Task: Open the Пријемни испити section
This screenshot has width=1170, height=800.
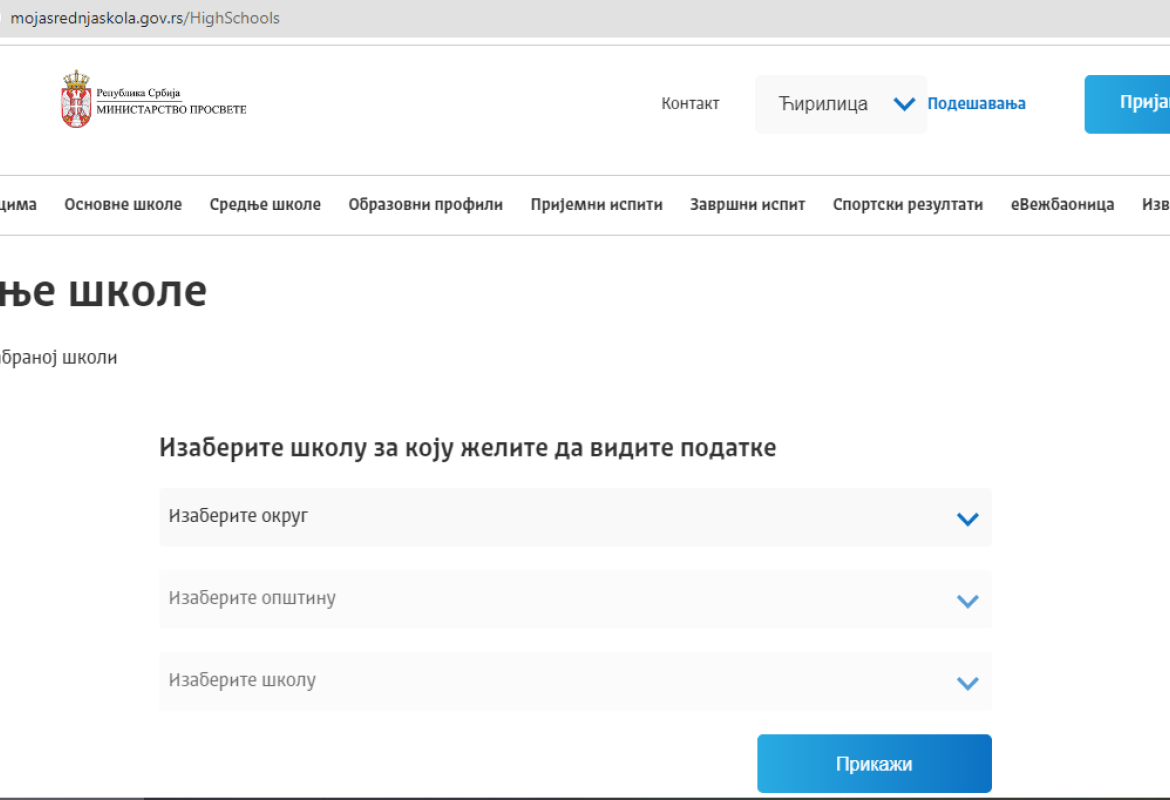Action: 596,204
